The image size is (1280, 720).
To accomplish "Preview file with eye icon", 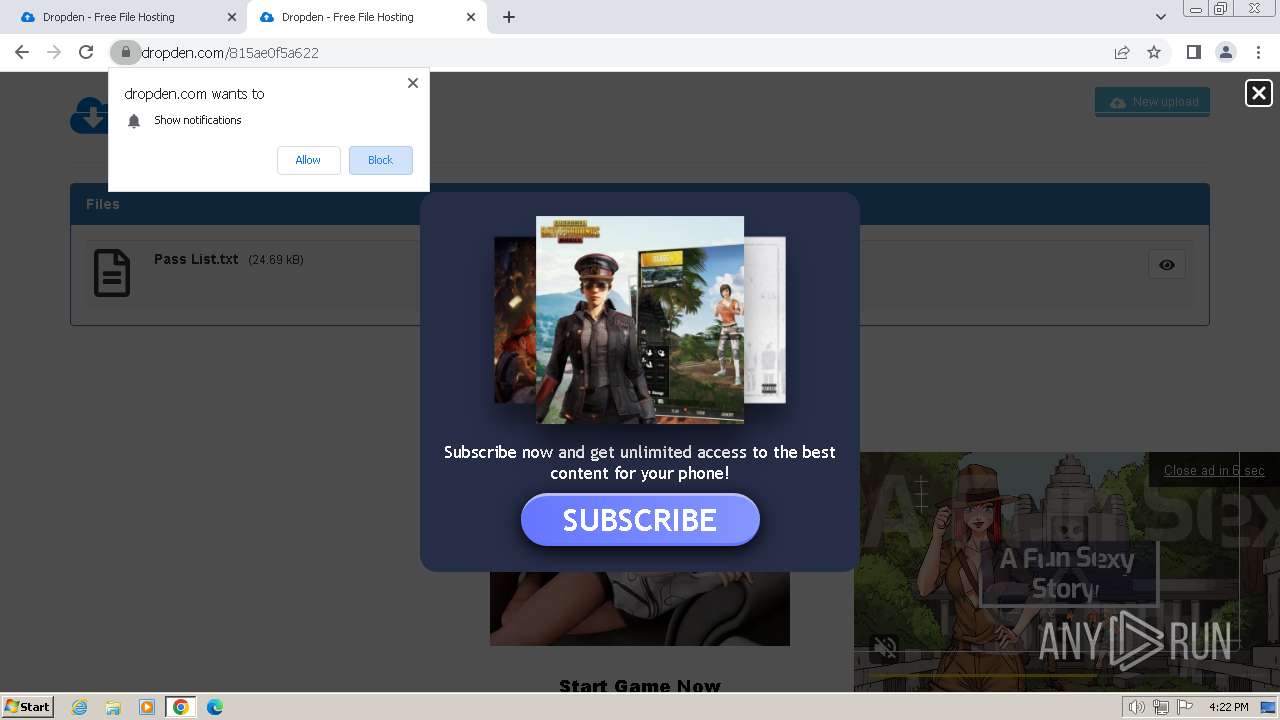I will tap(1166, 265).
